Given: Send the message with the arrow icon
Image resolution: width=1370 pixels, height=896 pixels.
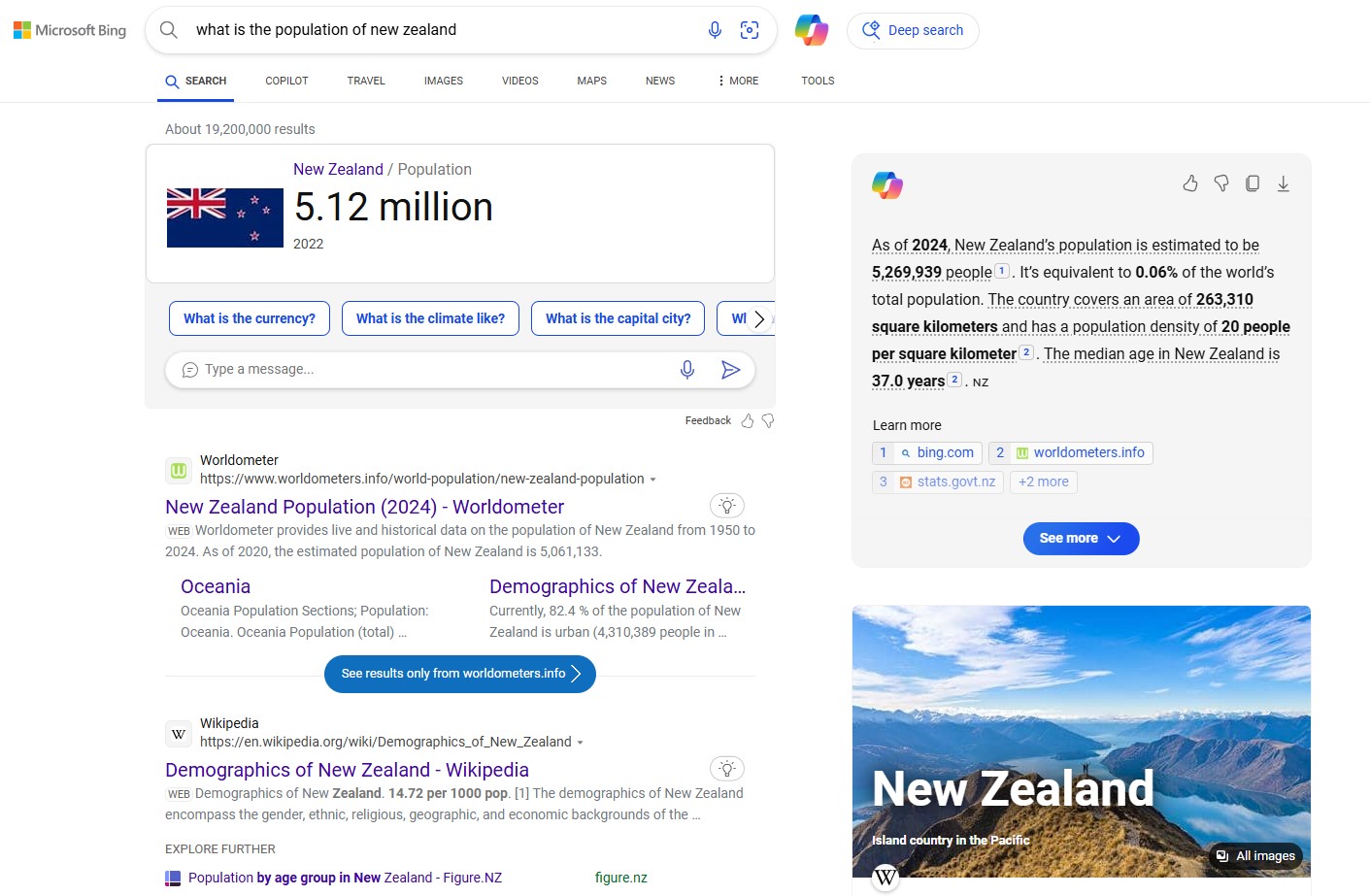Looking at the screenshot, I should (731, 369).
